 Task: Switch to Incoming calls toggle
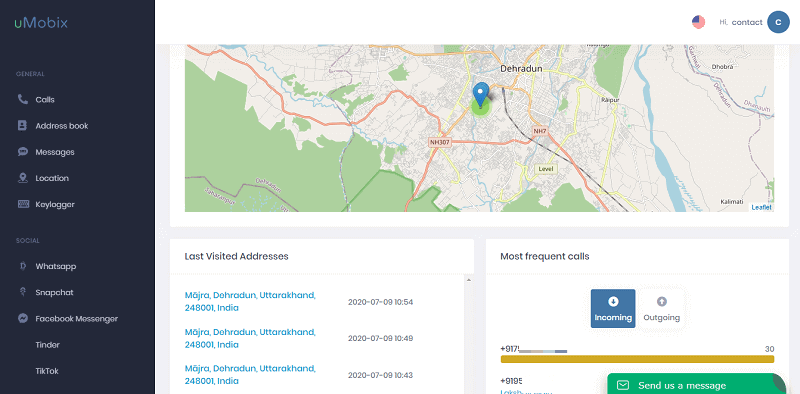pyautogui.click(x=613, y=308)
